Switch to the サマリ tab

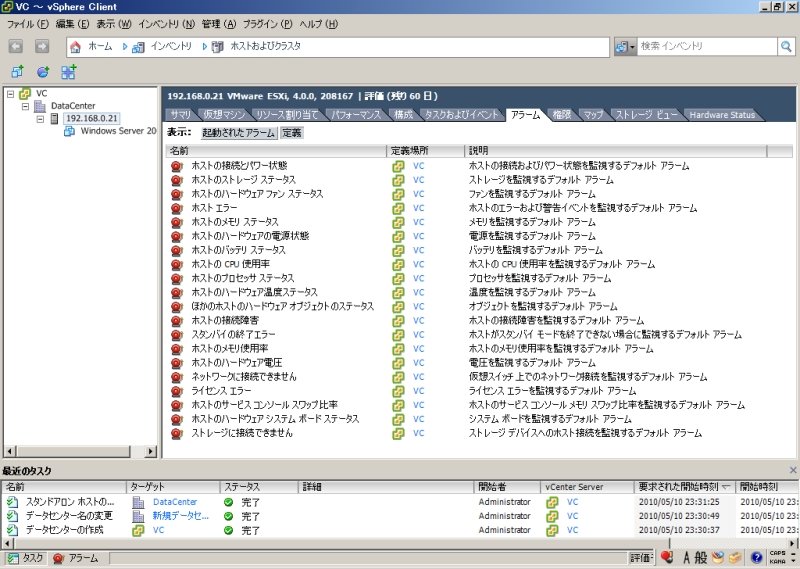[x=181, y=115]
